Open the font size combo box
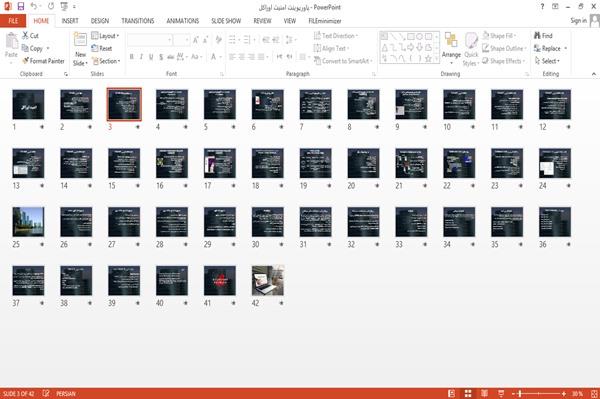Image resolution: width=600 pixels, height=399 pixels. click(x=181, y=40)
